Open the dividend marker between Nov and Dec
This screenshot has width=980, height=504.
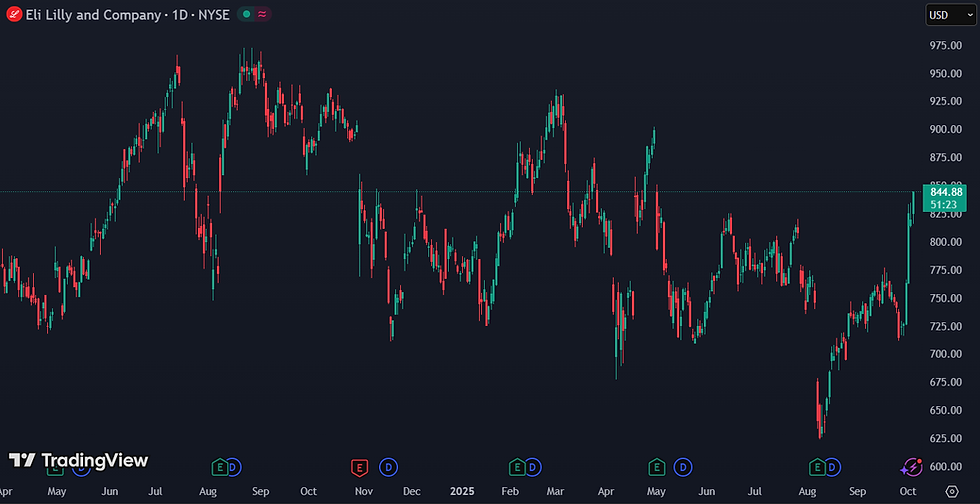[389, 466]
